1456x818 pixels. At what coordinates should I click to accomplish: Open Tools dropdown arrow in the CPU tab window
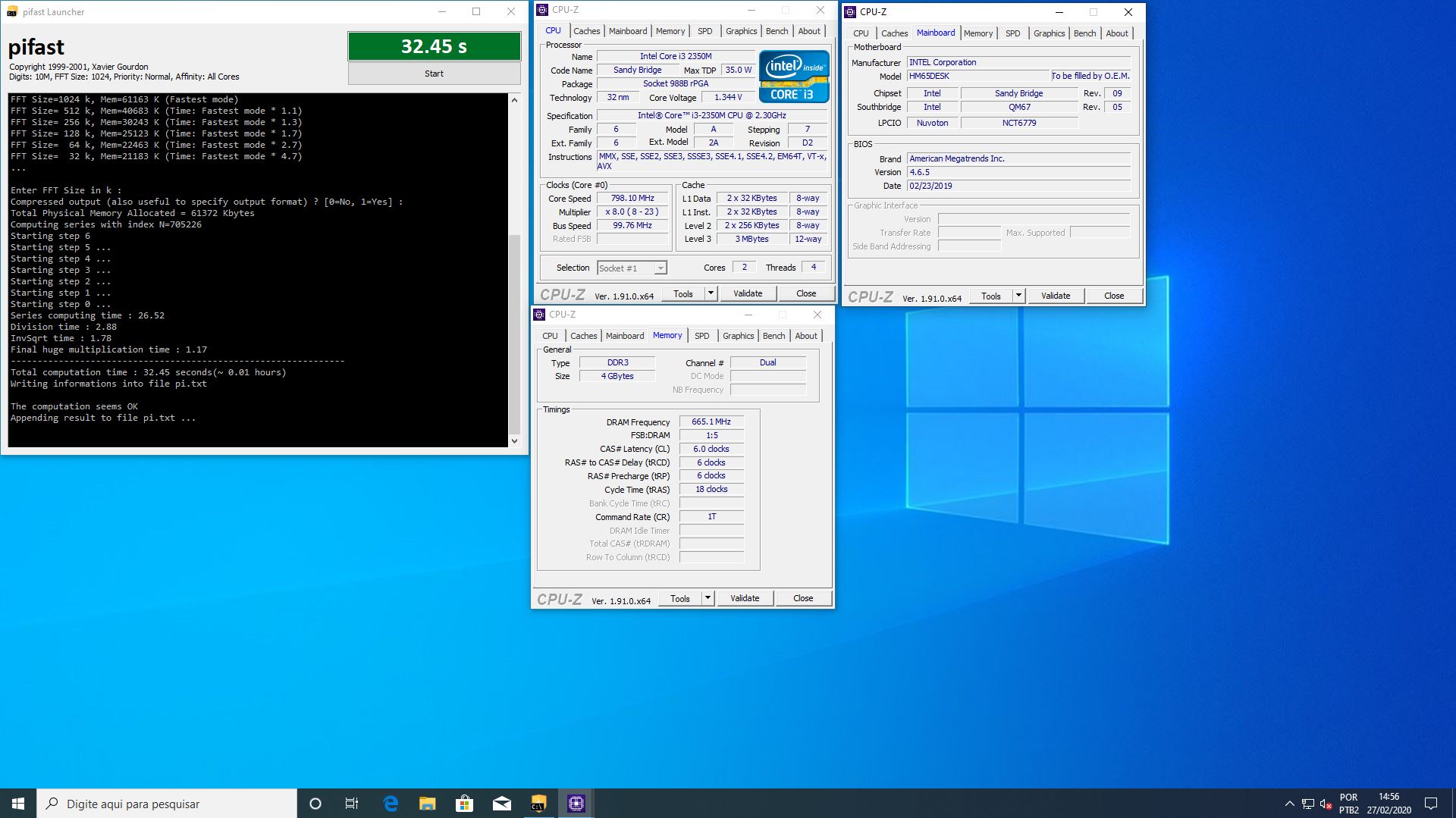(711, 293)
